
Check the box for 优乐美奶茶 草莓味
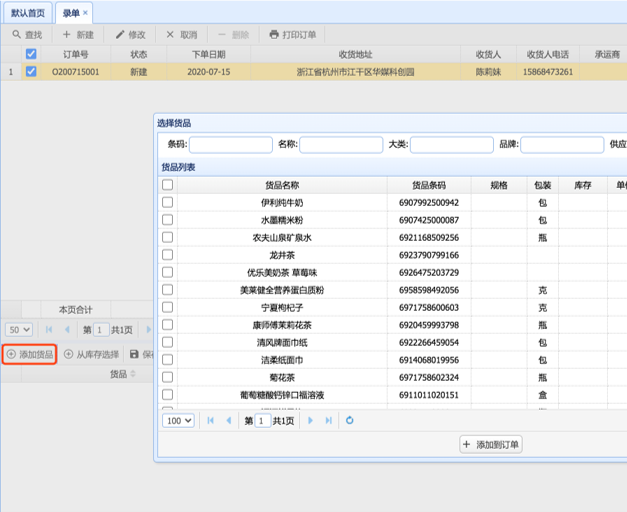coord(168,272)
